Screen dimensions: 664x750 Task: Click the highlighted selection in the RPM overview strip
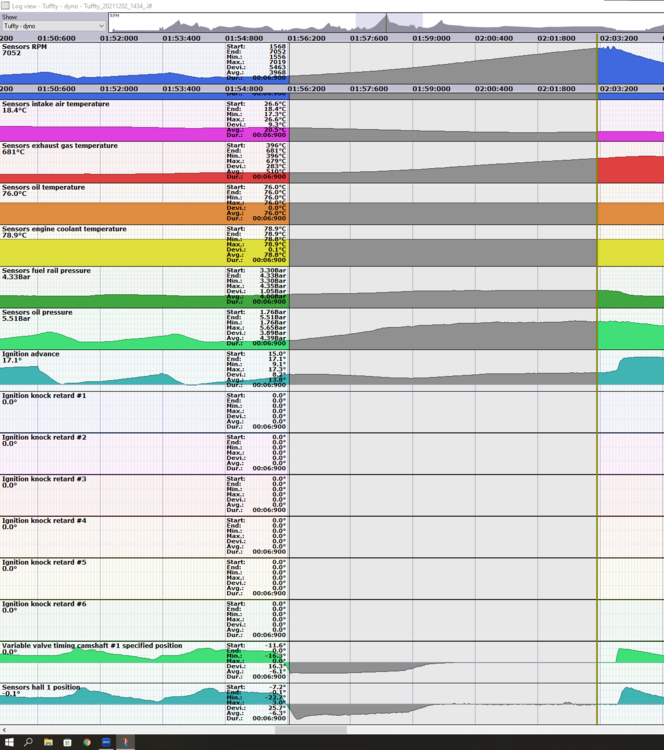[389, 22]
